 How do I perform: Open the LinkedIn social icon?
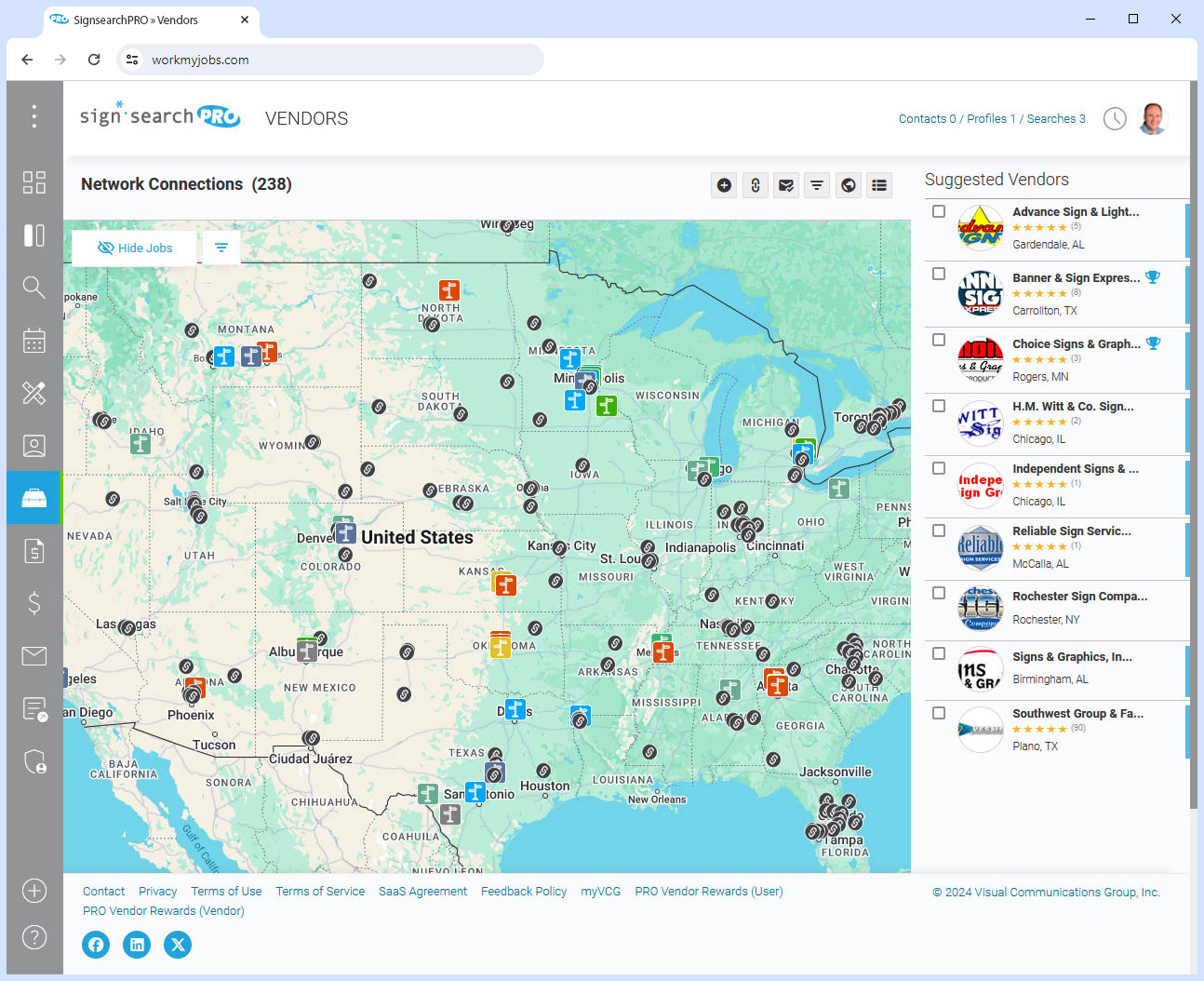137,945
